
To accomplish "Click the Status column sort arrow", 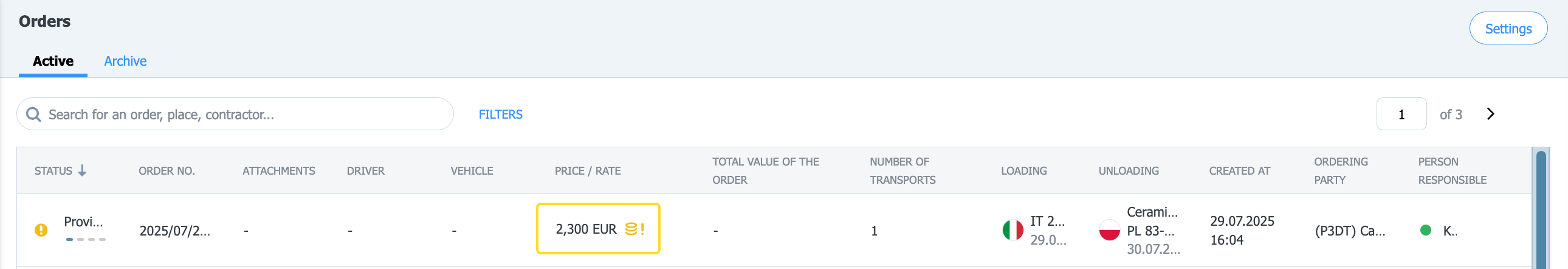I will 82,171.
